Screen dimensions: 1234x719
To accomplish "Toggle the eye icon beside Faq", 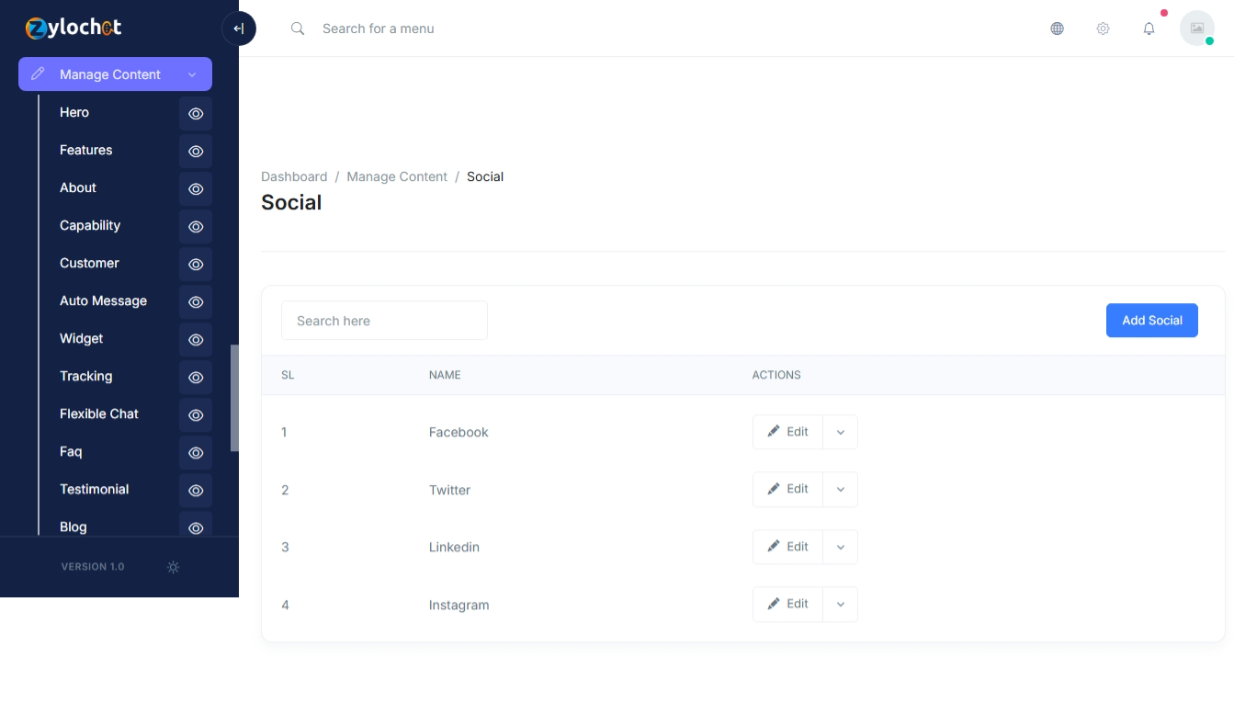I will [196, 453].
